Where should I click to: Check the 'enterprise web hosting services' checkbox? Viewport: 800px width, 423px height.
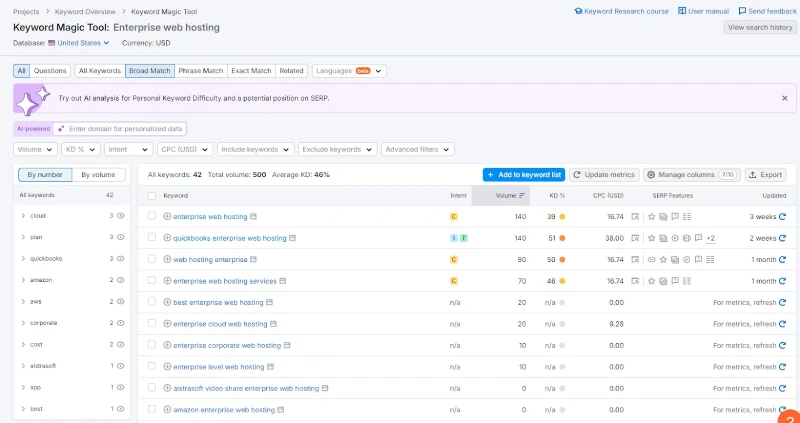(152, 280)
